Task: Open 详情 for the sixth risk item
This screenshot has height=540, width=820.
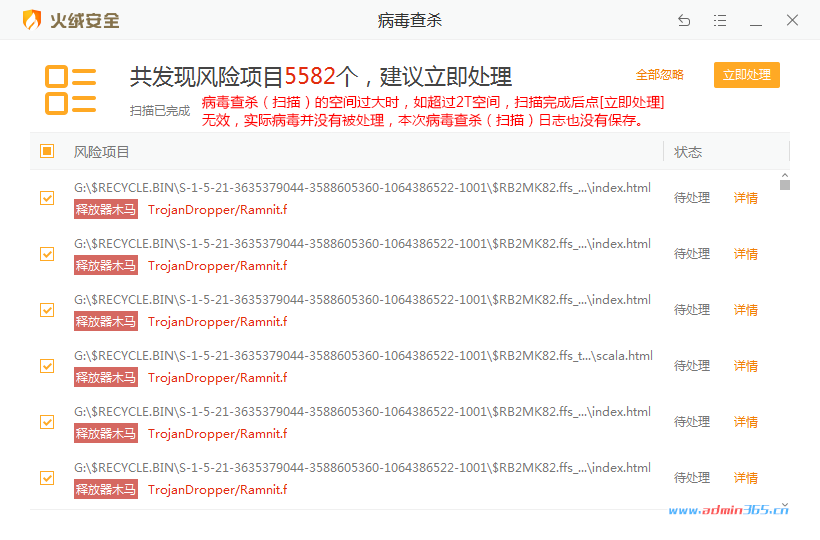Action: [x=746, y=478]
